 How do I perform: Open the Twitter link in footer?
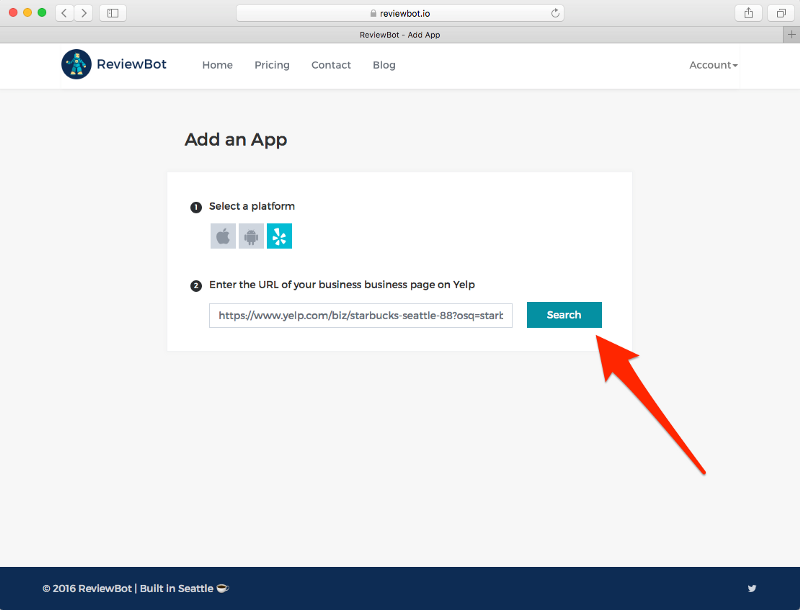point(752,588)
